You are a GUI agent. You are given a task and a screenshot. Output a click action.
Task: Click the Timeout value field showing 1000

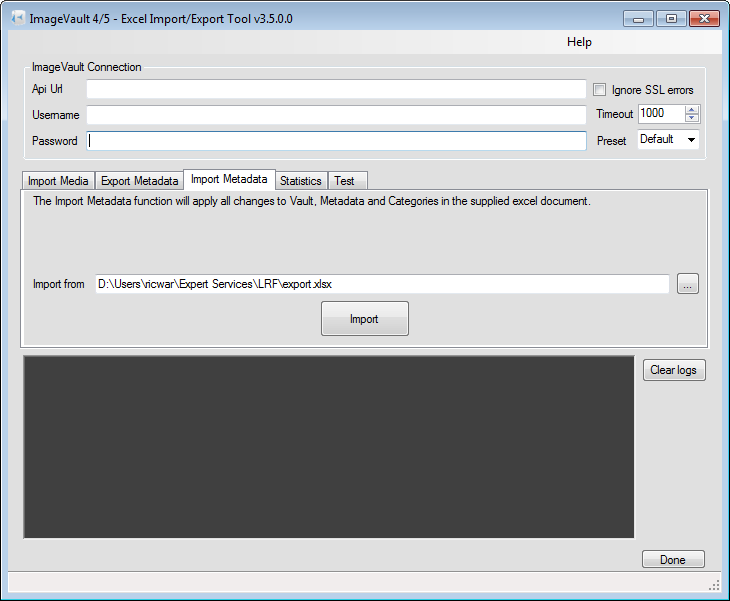point(661,114)
